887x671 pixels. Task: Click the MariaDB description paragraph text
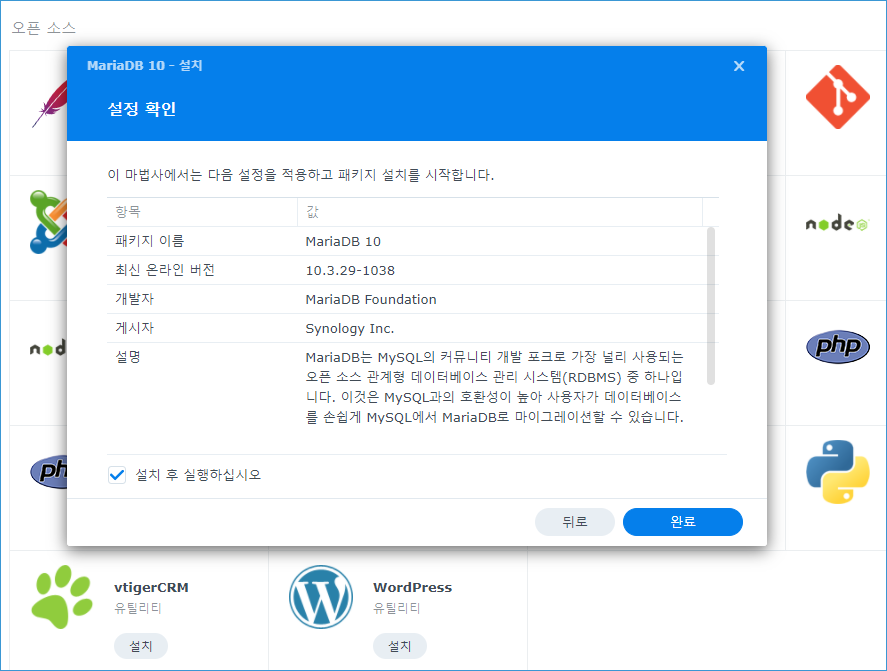pos(494,387)
